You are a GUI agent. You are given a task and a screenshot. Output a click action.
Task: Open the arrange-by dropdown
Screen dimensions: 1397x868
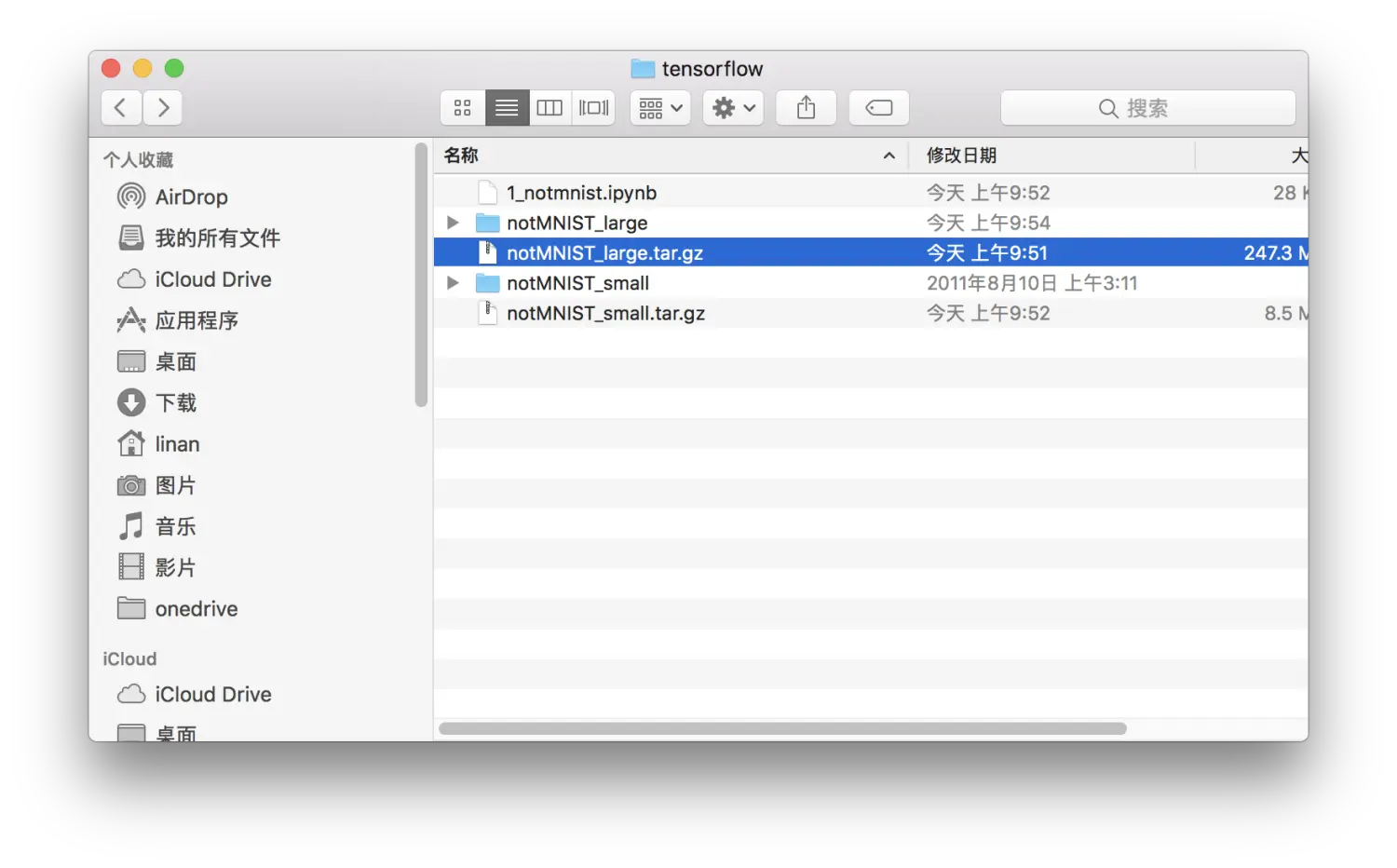(660, 108)
